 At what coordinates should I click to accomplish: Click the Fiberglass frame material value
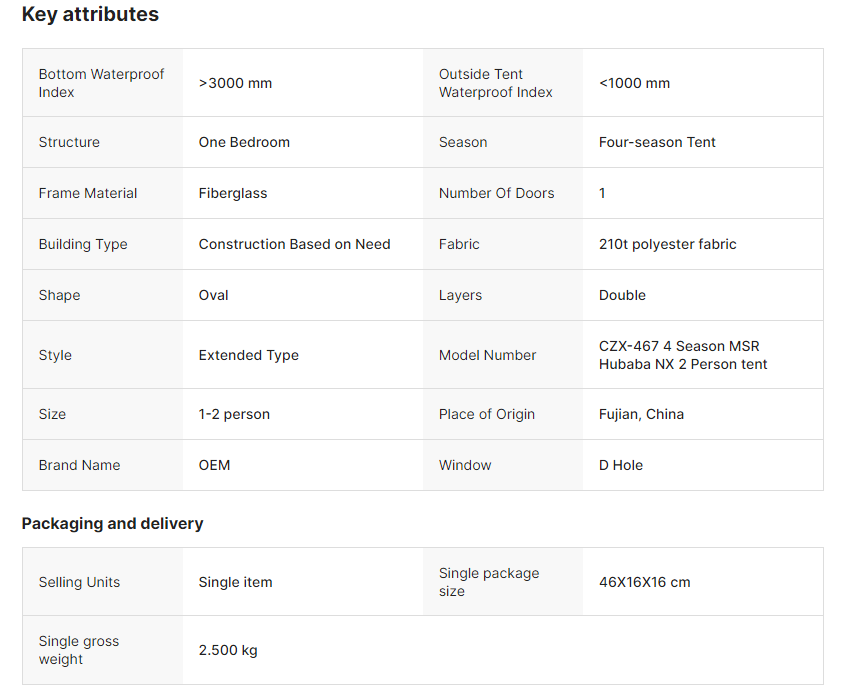pyautogui.click(x=233, y=193)
